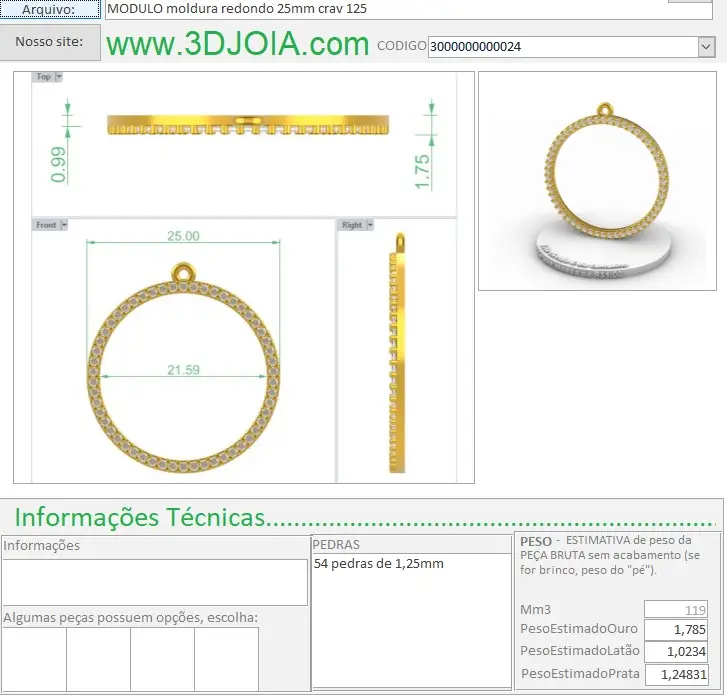The height and width of the screenshot is (697, 727).
Task: Click the Informações Técnicas heading
Action: point(140,517)
